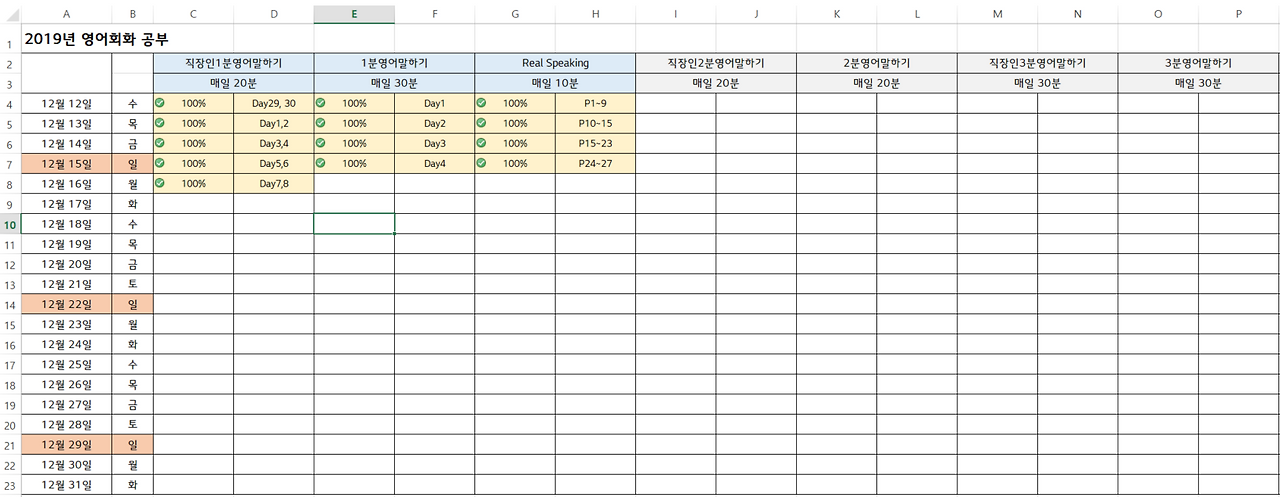Select the Day1,2 cell
Image resolution: width=1280 pixels, height=497 pixels.
click(x=274, y=123)
